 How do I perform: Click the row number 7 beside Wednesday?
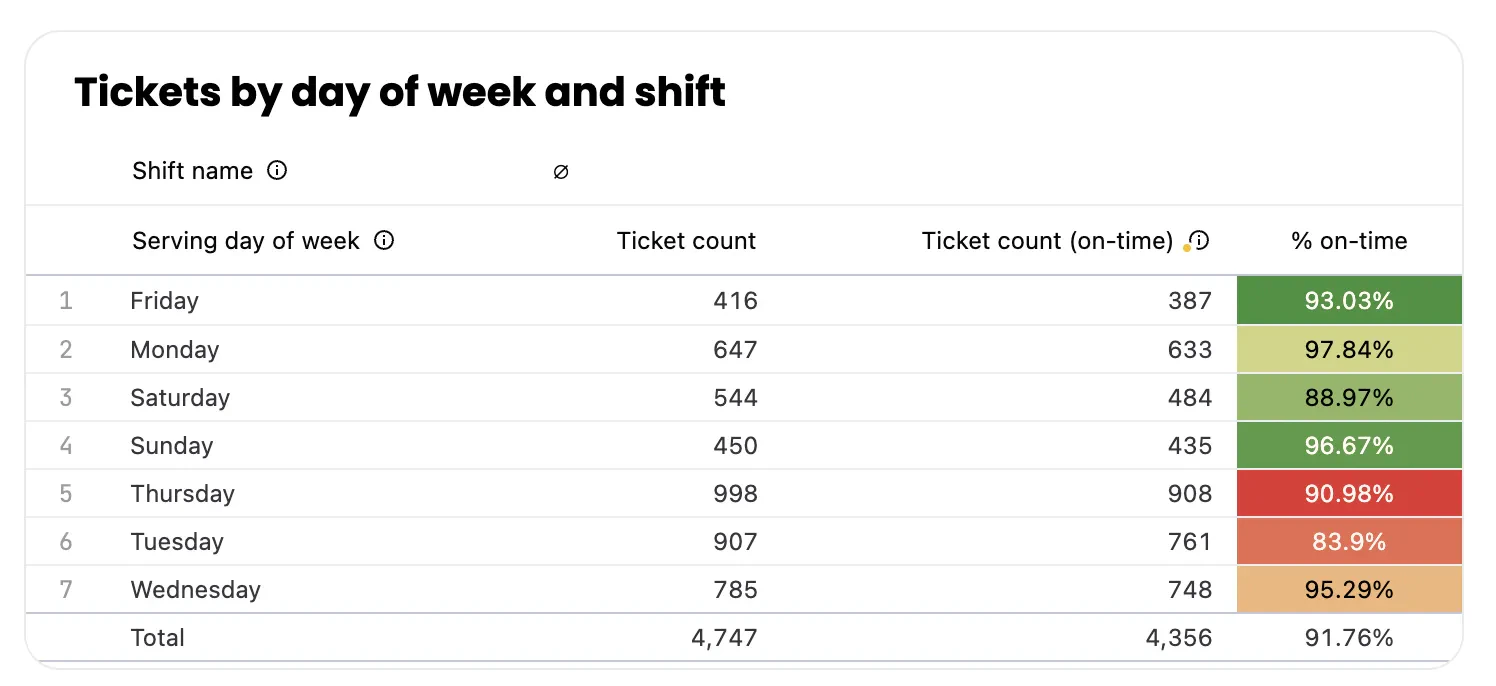click(x=65, y=589)
